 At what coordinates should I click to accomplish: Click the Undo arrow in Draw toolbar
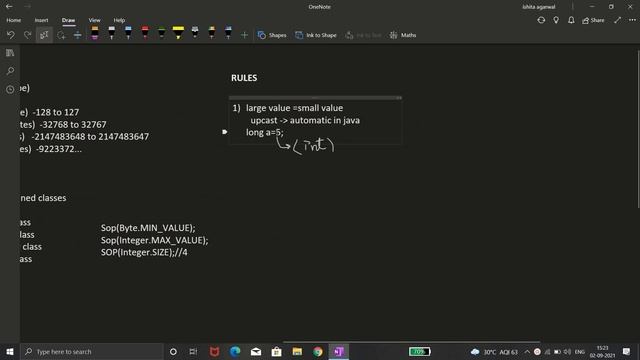11,35
